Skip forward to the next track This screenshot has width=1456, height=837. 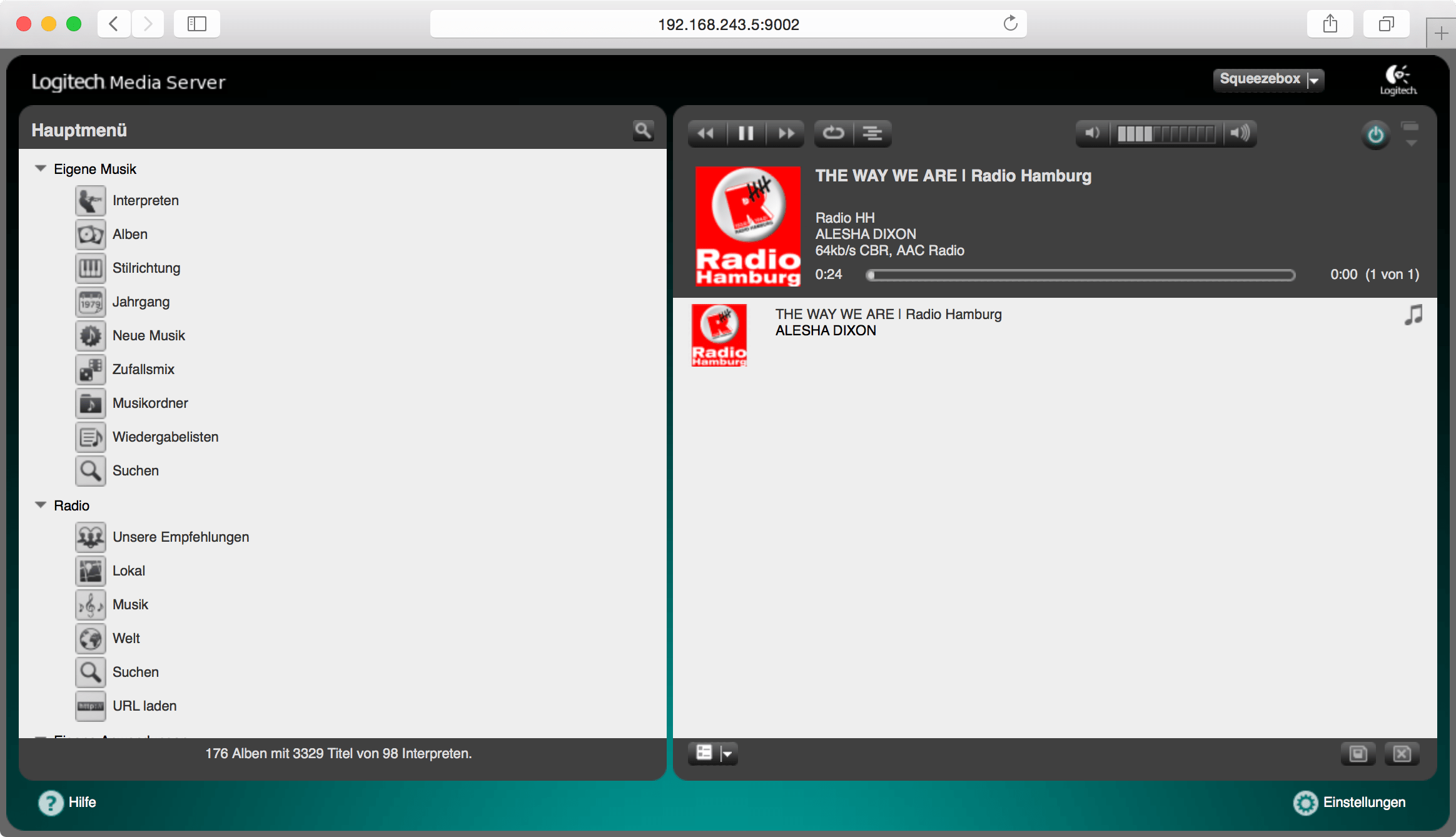pyautogui.click(x=786, y=133)
